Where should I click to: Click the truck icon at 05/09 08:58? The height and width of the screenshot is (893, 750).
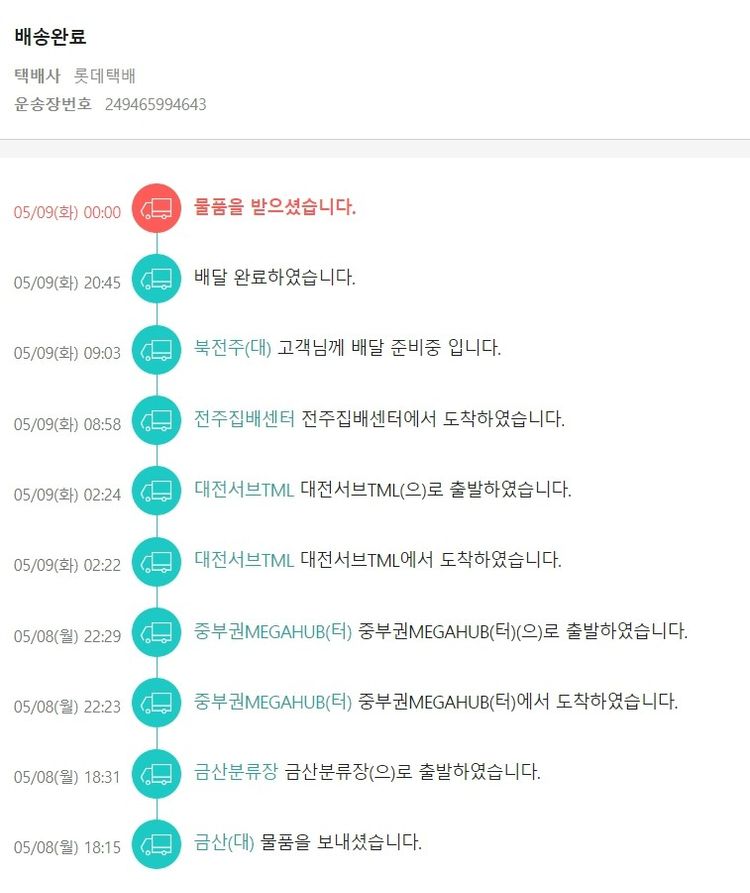pos(157,420)
